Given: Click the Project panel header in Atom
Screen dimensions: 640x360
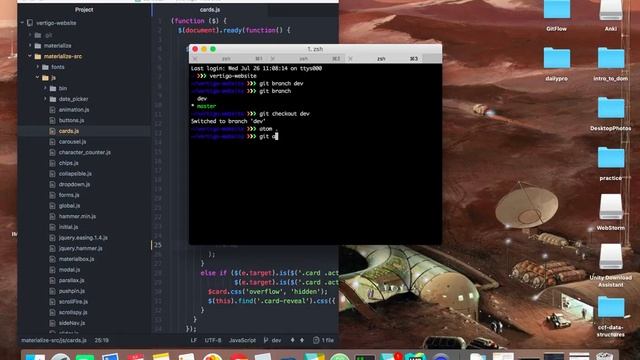Looking at the screenshot, I should click(84, 9).
